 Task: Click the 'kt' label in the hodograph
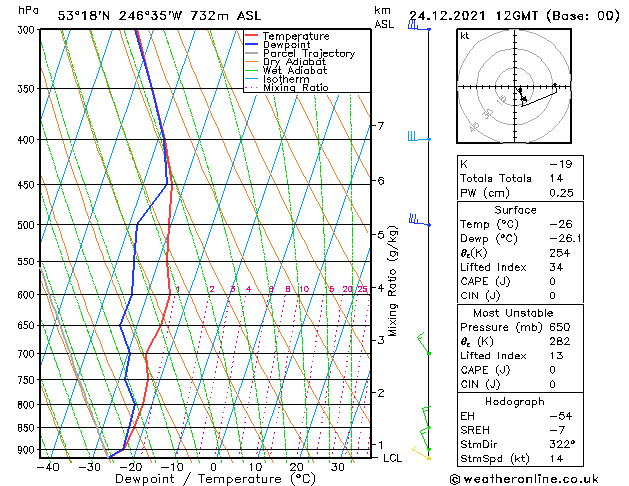pos(465,36)
